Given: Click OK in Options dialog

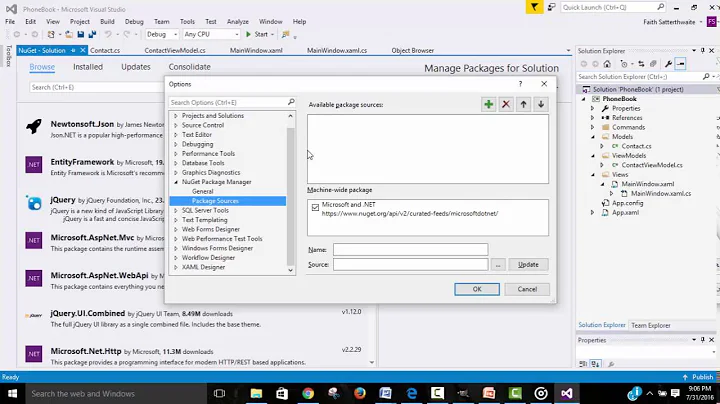Looking at the screenshot, I should 477,289.
